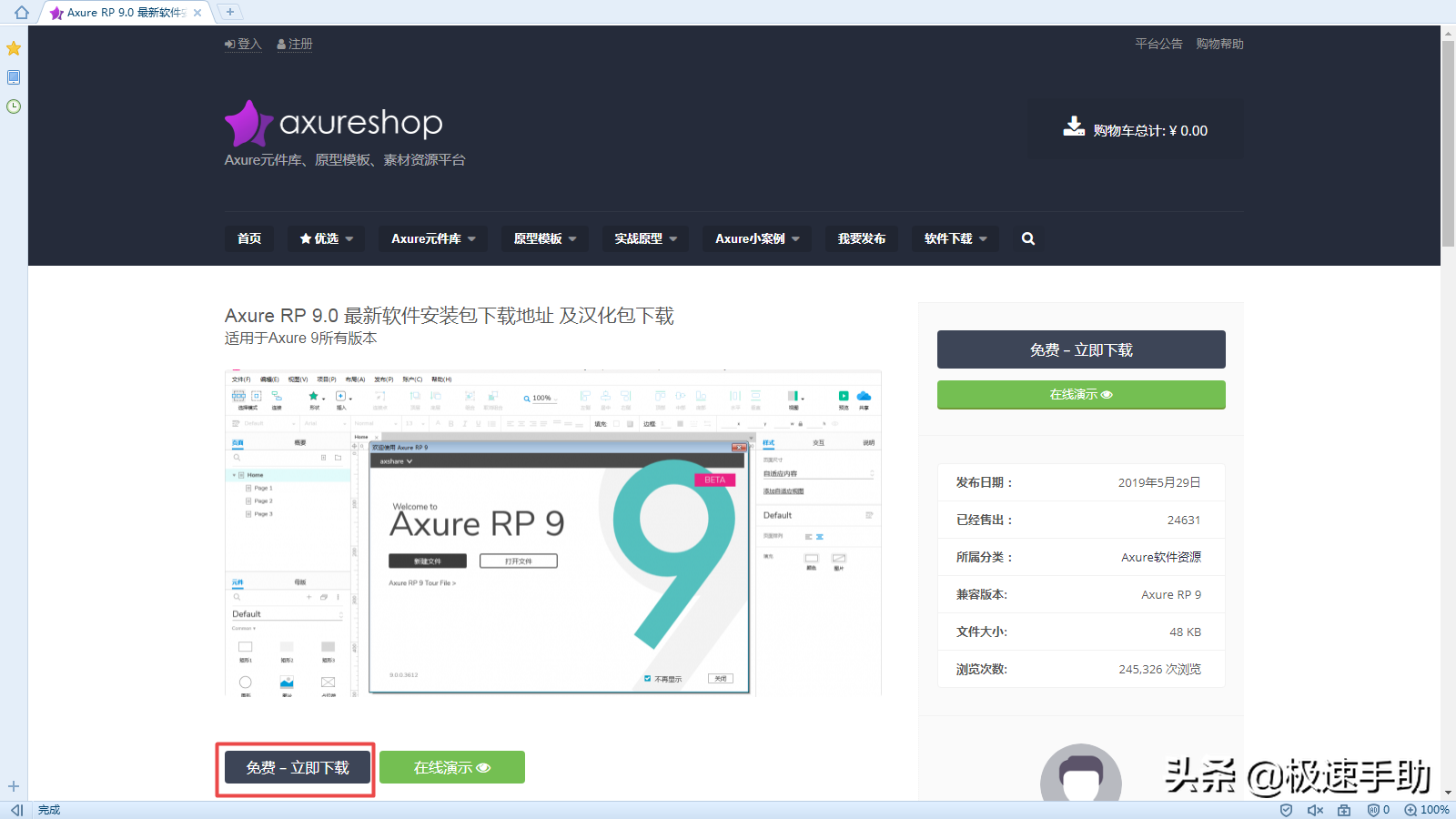Click the 100% zoom control
Image resolution: width=1456 pixels, height=819 pixels.
pos(1427,810)
